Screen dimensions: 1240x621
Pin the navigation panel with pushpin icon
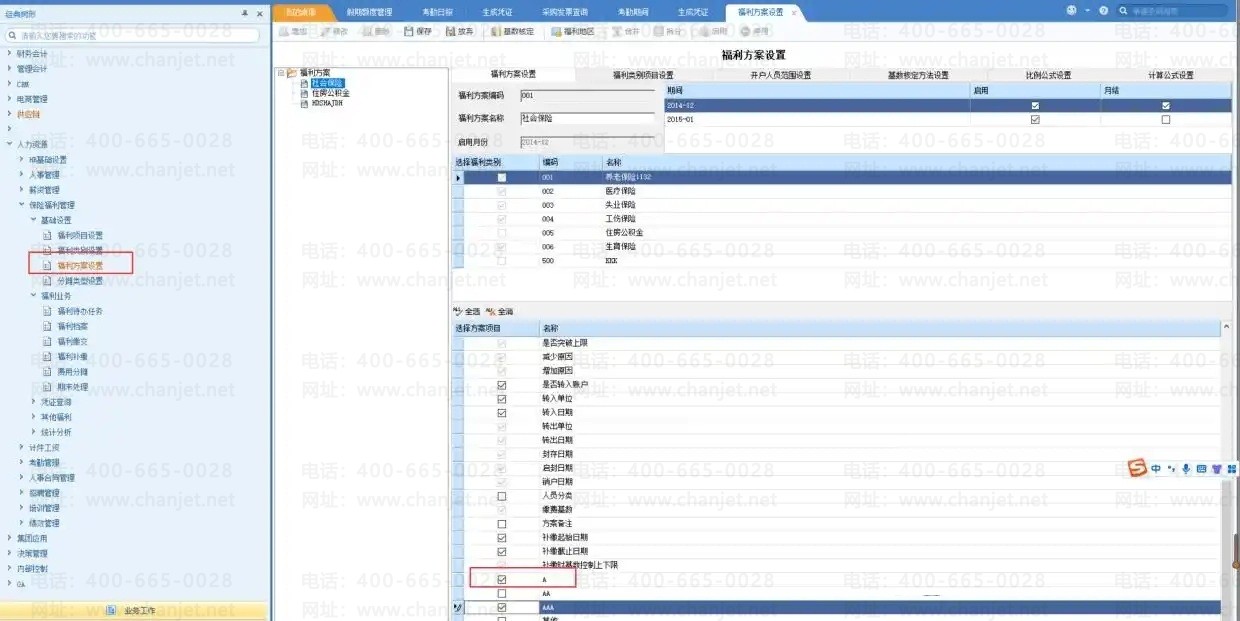[246, 13]
